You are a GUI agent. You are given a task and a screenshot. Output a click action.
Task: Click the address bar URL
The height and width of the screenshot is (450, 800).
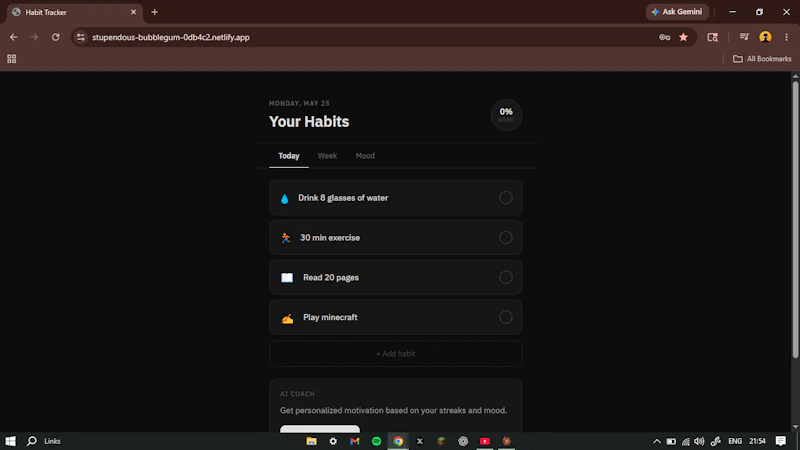pyautogui.click(x=171, y=37)
